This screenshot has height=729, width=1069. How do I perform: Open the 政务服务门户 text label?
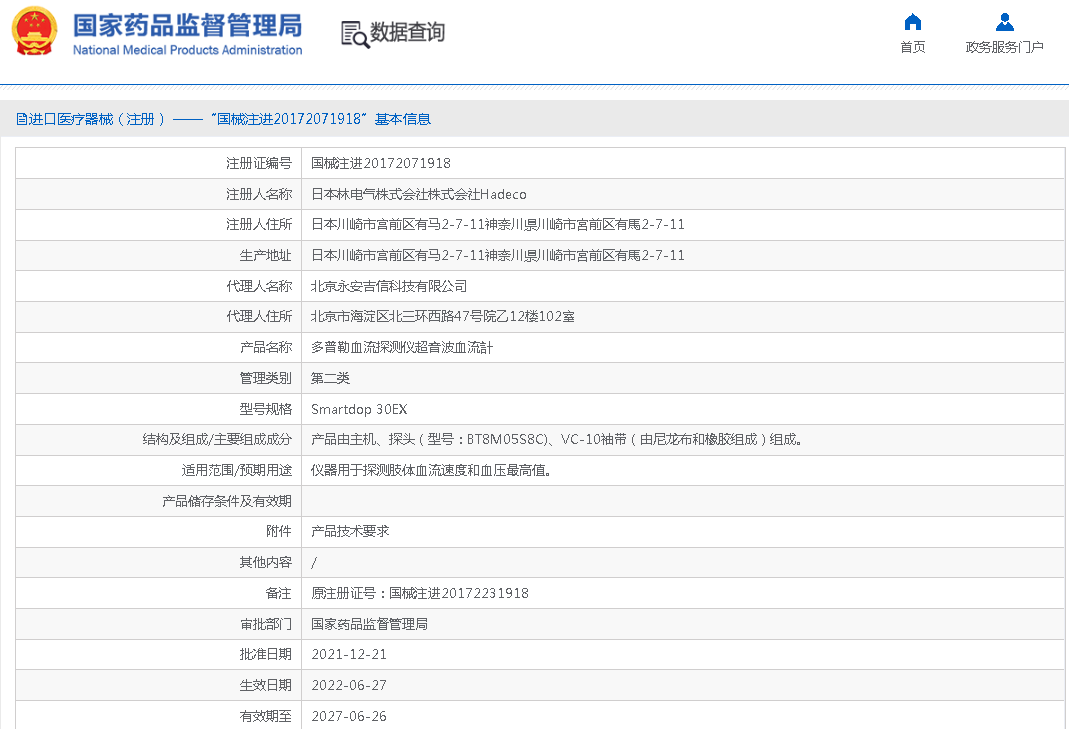[x=1004, y=47]
